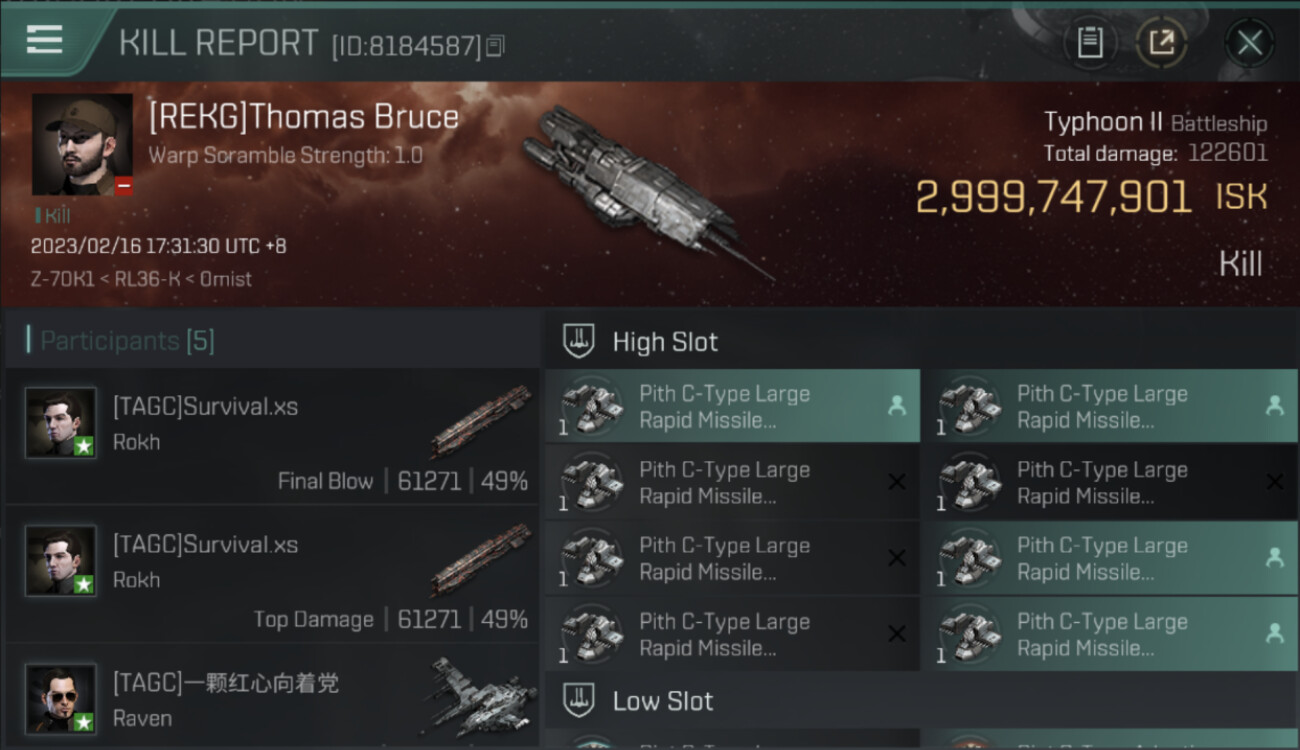Select first high slot Pith C-Type launcher
Image resolution: width=1300 pixels, height=750 pixels.
(x=730, y=406)
